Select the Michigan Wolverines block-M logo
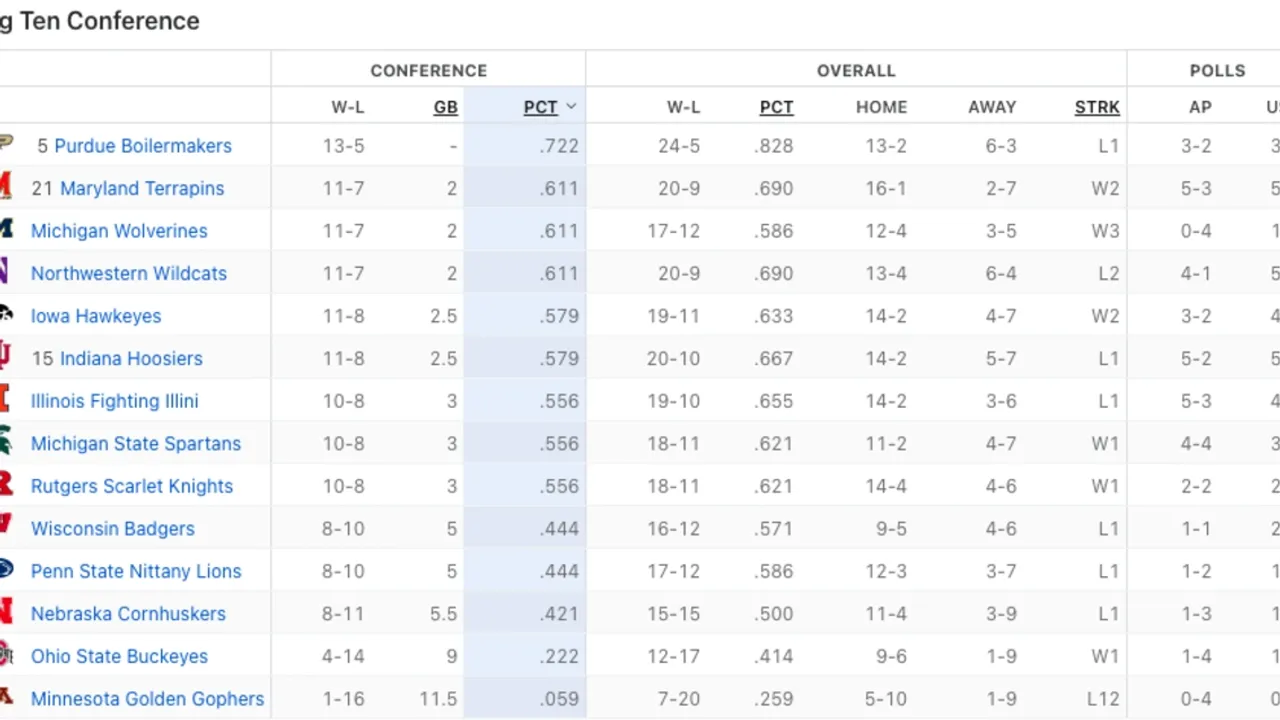1280x720 pixels. [6, 231]
